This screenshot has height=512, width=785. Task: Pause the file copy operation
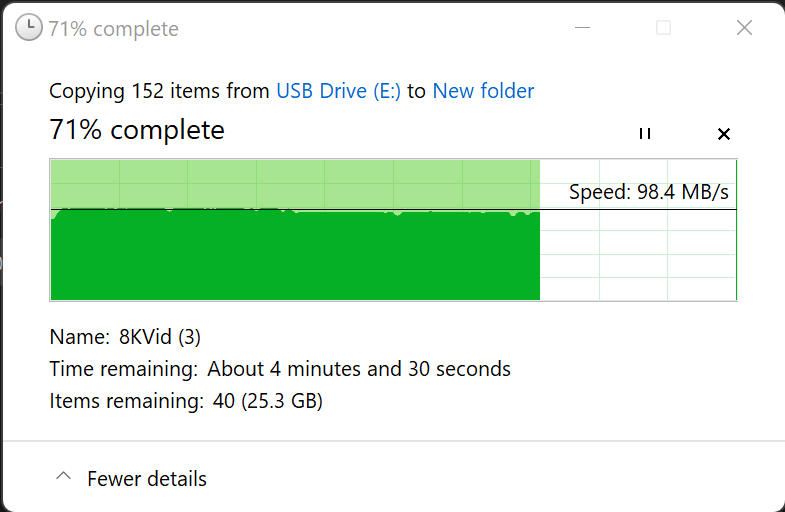point(645,134)
